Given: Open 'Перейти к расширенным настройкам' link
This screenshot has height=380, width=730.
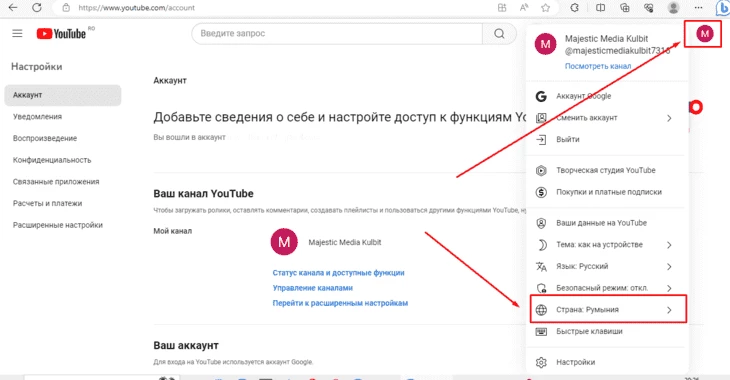Looking at the screenshot, I should pos(340,303).
